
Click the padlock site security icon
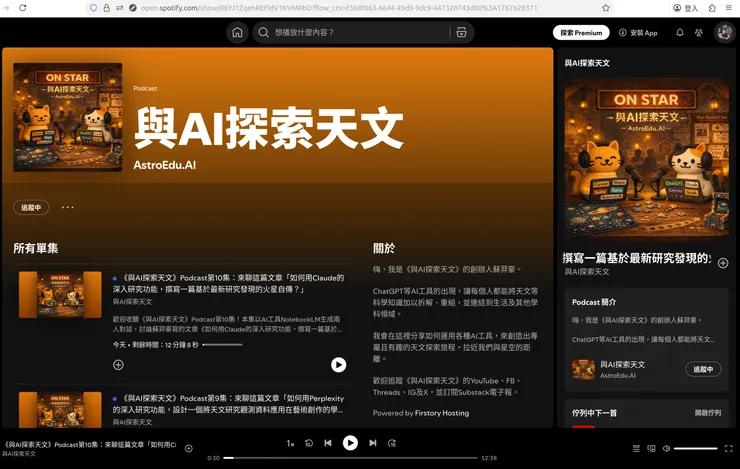(x=107, y=8)
